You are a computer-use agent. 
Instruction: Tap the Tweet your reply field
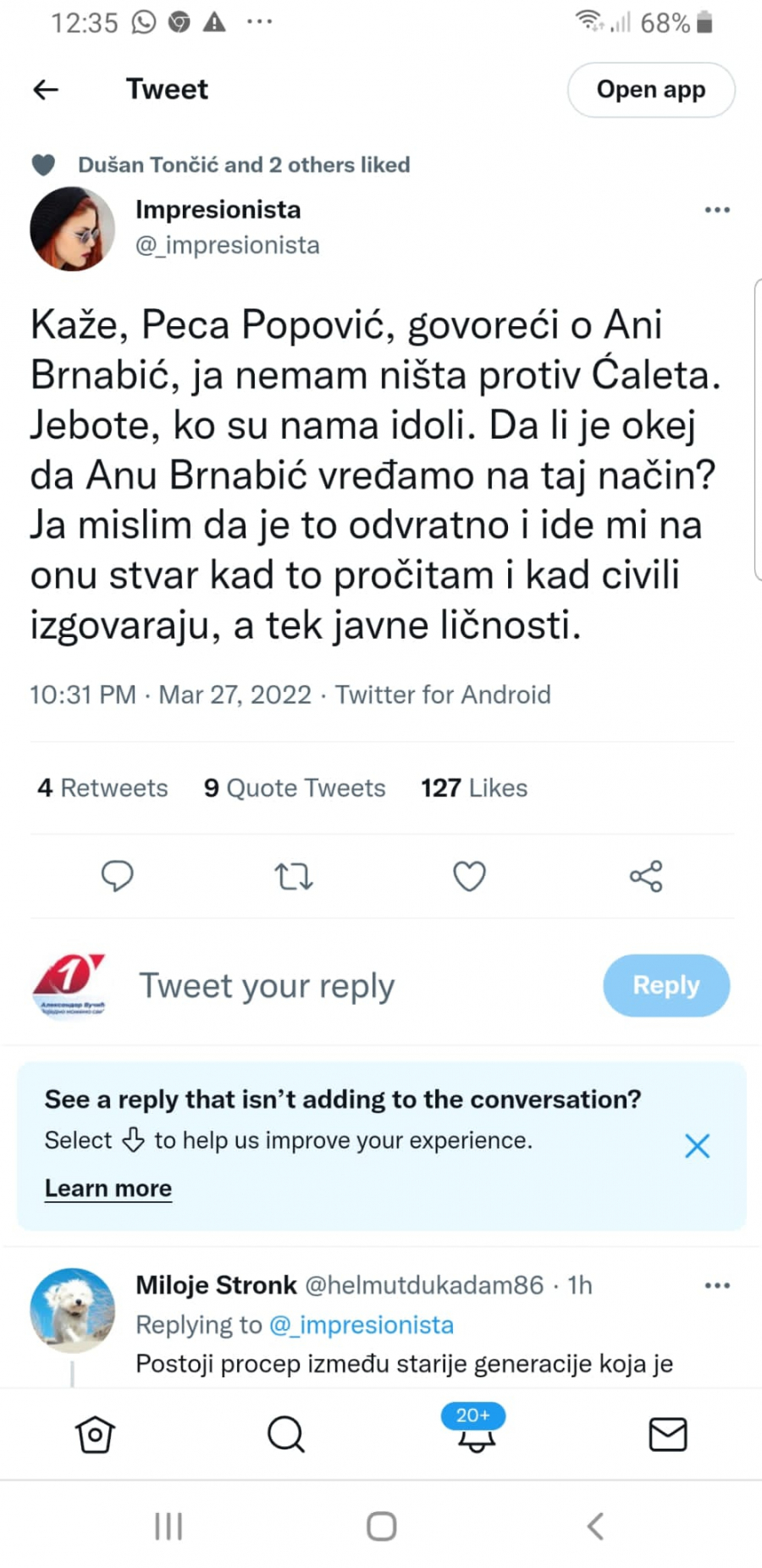(267, 986)
